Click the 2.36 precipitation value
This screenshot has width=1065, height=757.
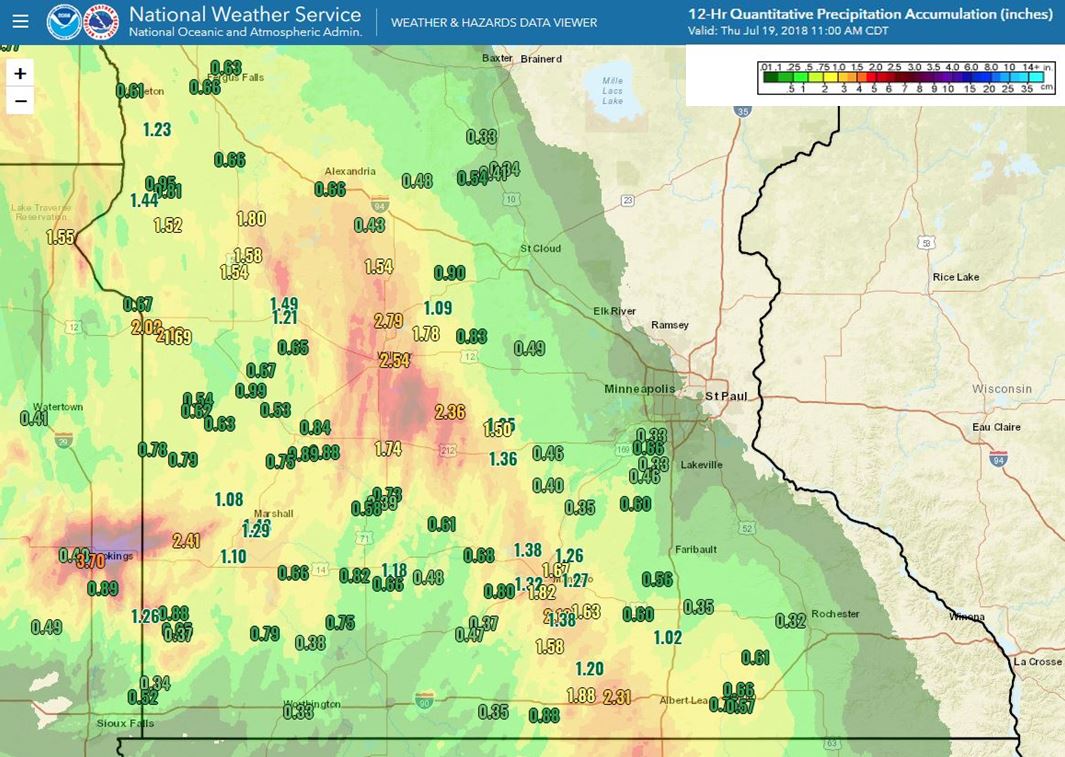450,411
